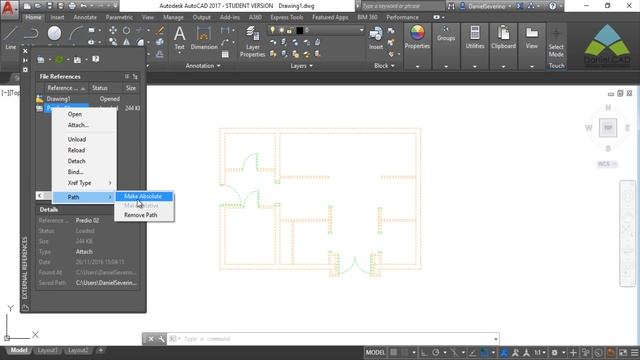This screenshot has width=640, height=360.
Task: Select the Arc tool
Action: 76,33
